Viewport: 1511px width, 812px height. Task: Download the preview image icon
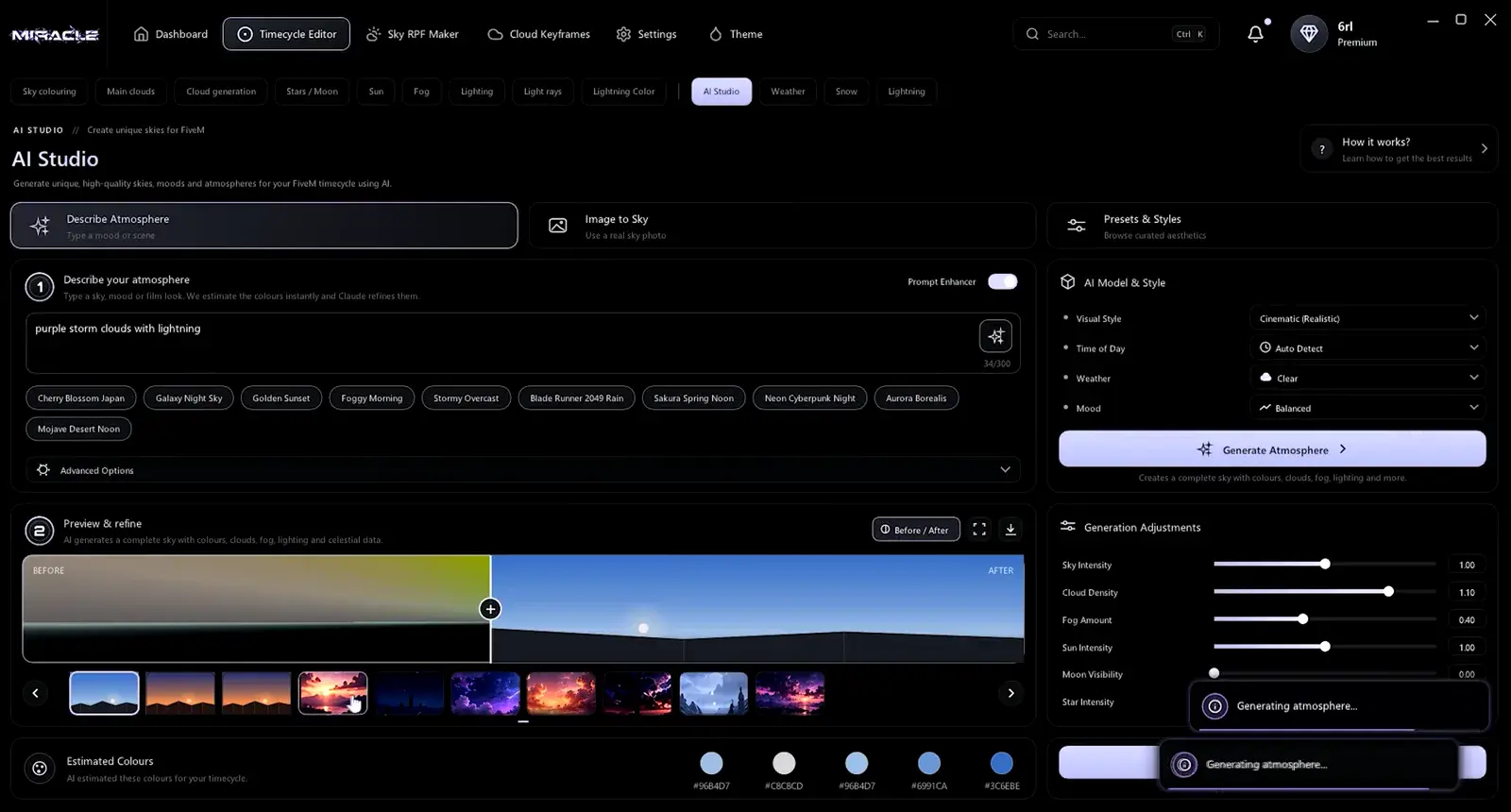click(x=1010, y=530)
